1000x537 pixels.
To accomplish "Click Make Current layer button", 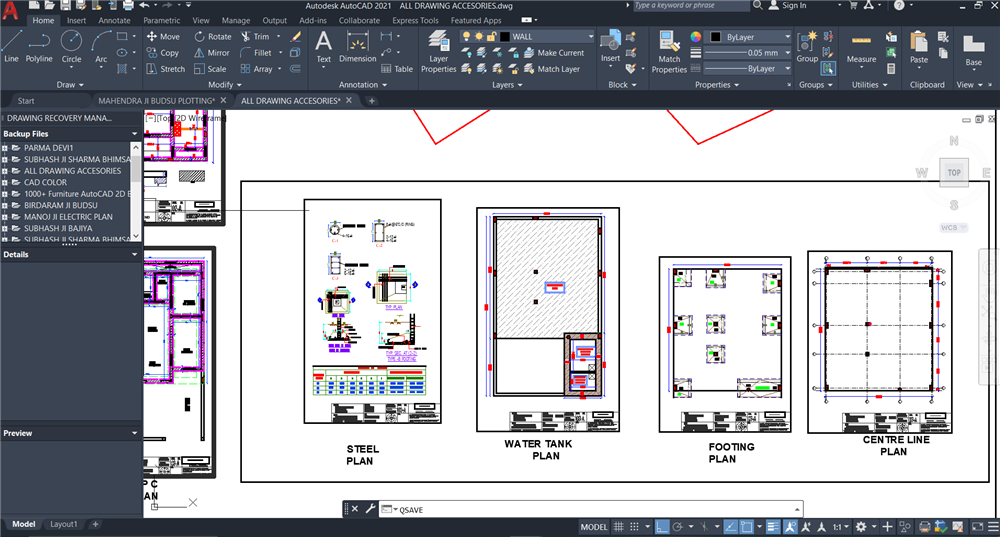I will [x=560, y=53].
